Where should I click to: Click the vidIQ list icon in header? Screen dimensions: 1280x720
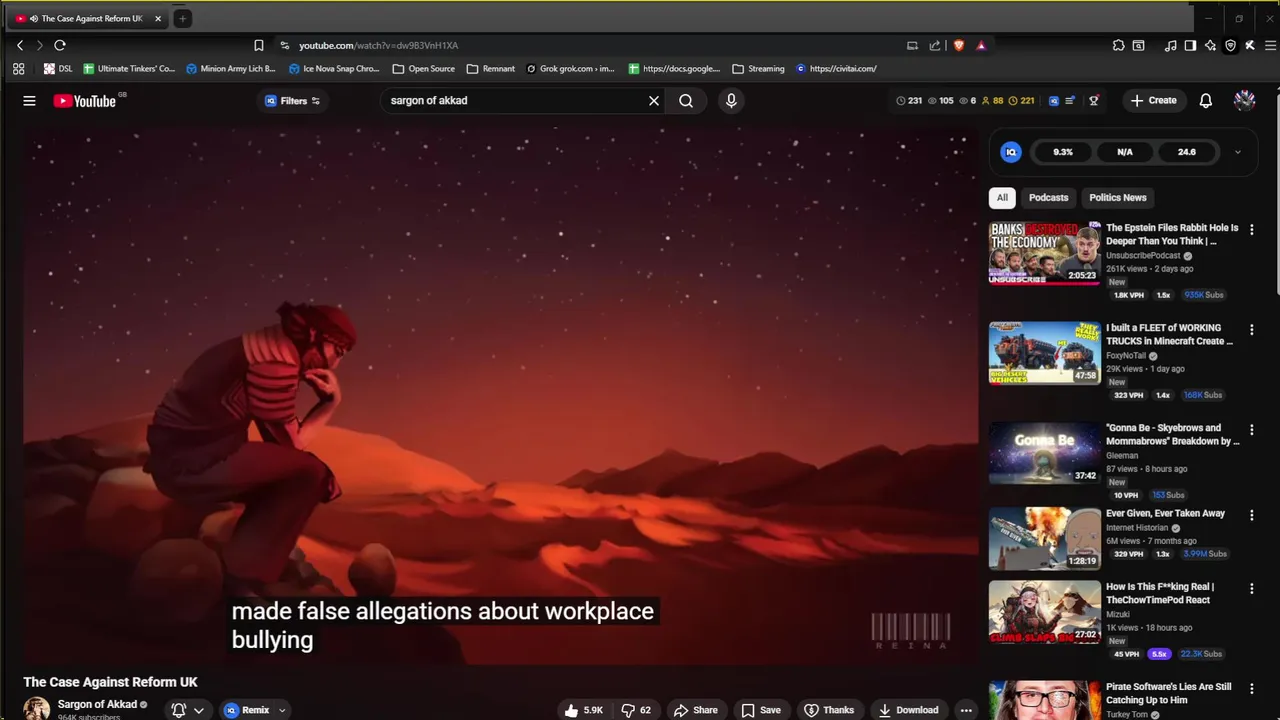click(x=1070, y=100)
